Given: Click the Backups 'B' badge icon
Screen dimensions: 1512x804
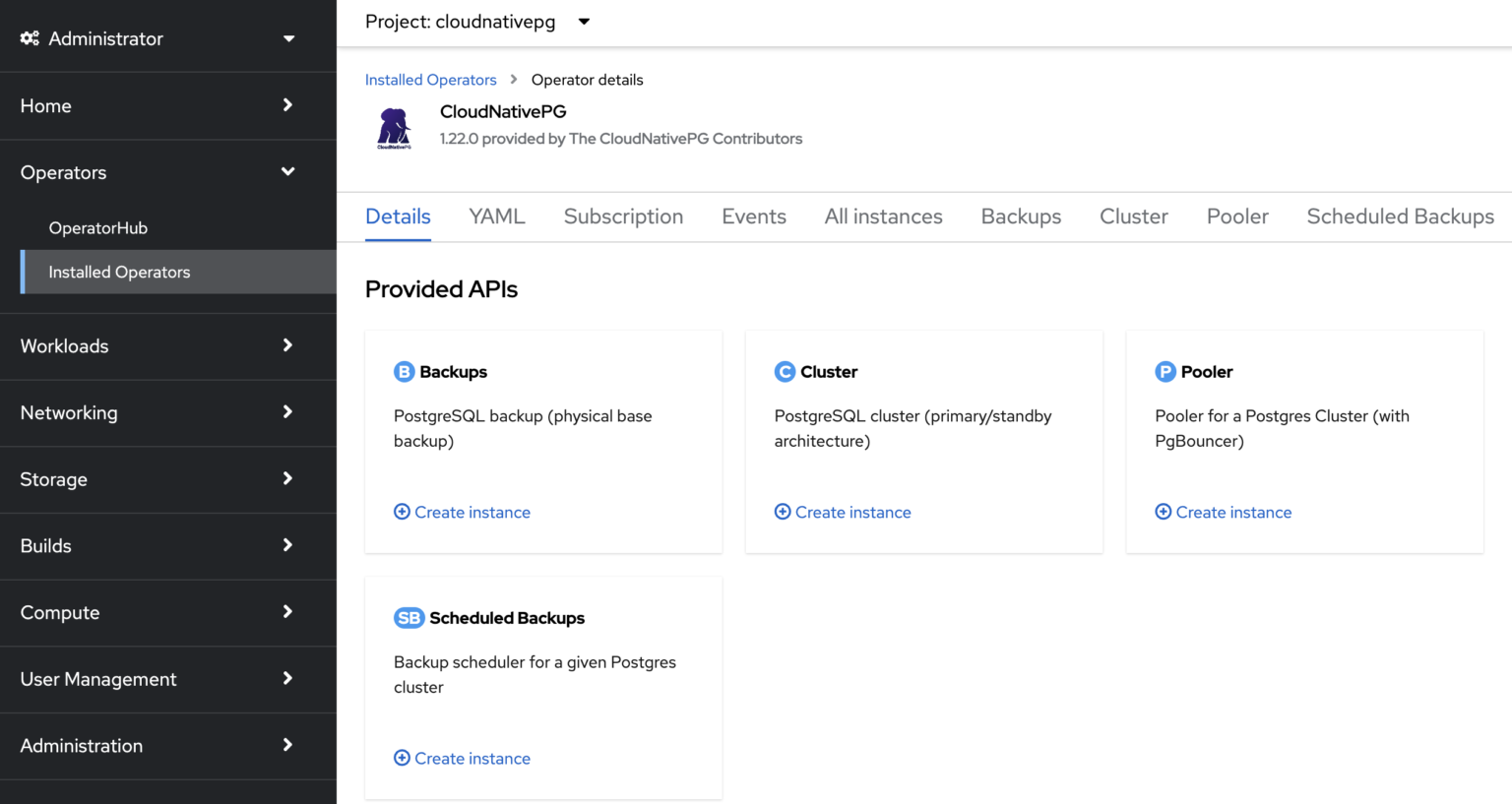Looking at the screenshot, I should (x=404, y=372).
